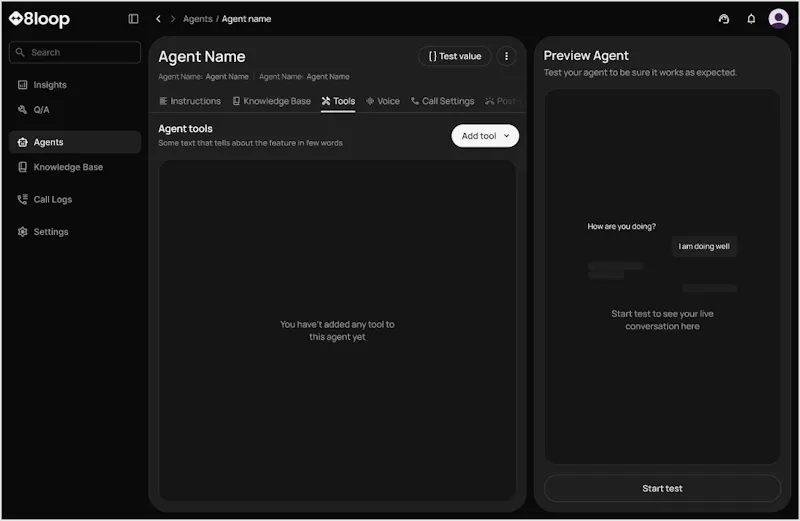Click the Knowledge Base book icon in the sidebar
This screenshot has width=800, height=521.
pyautogui.click(x=22, y=167)
